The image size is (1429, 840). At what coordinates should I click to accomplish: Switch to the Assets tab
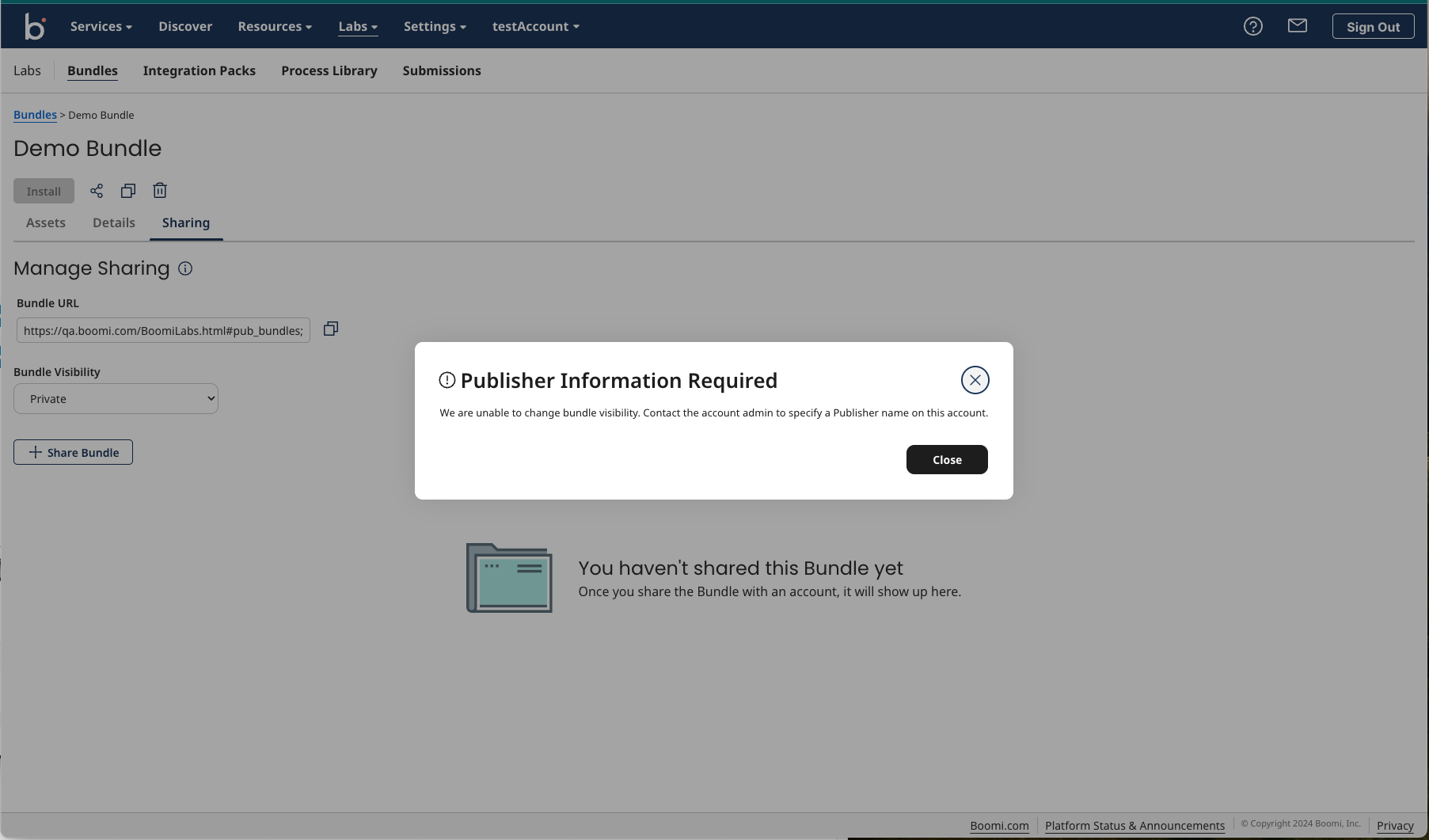point(46,223)
